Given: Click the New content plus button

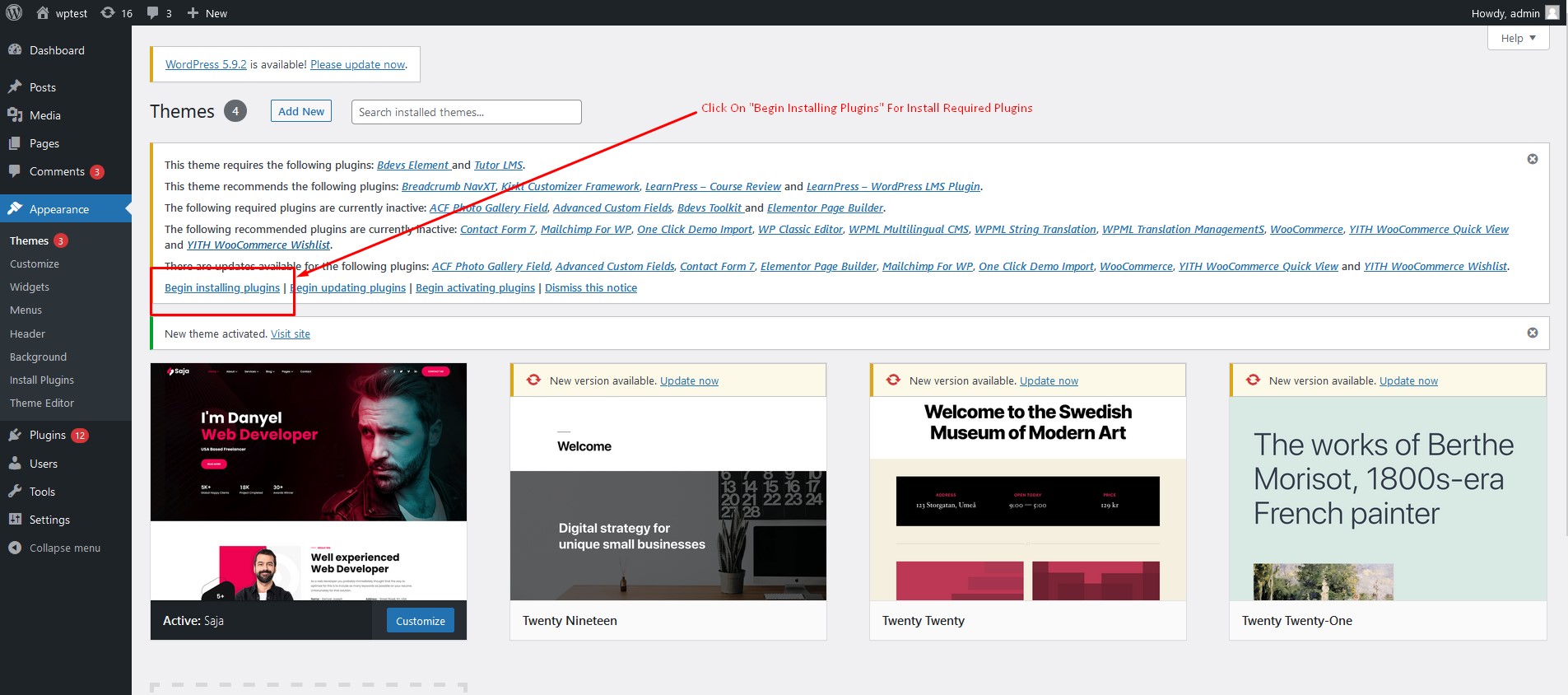Looking at the screenshot, I should pyautogui.click(x=207, y=13).
